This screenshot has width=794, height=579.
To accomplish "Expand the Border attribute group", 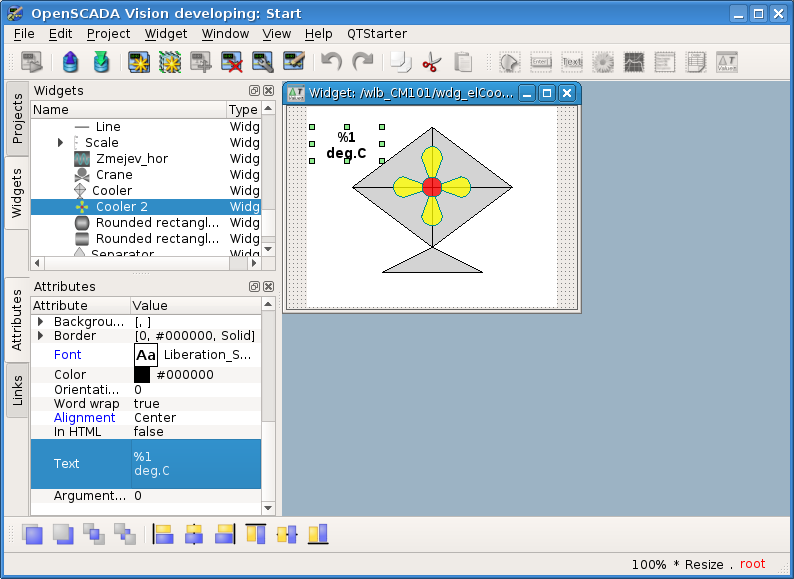I will pyautogui.click(x=41, y=336).
